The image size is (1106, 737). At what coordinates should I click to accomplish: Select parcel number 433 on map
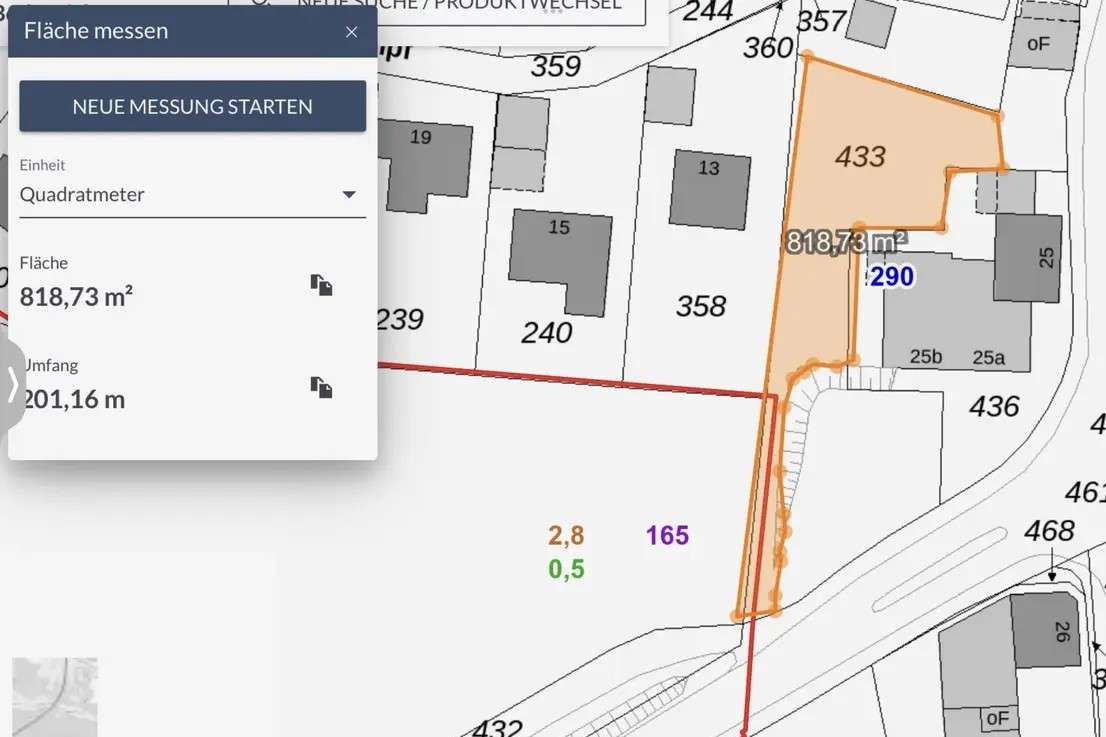click(x=860, y=156)
